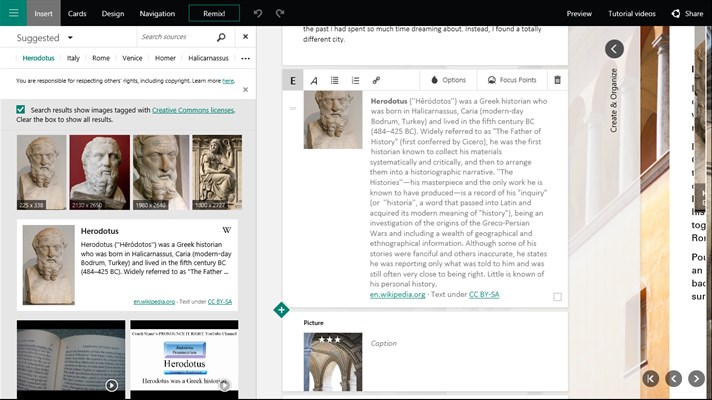Show more suggested topics ellipsis
This screenshot has height=400, width=712.
245,59
